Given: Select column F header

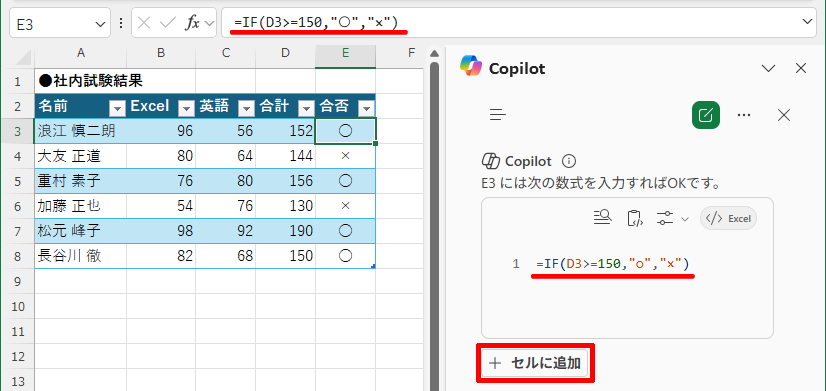Looking at the screenshot, I should [412, 53].
